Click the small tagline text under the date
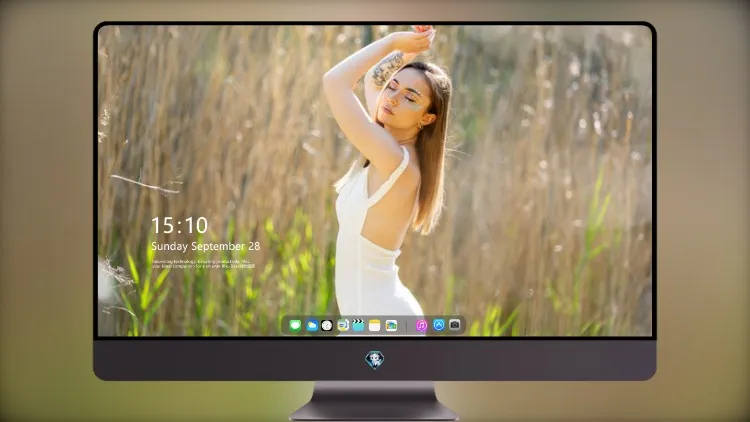The height and width of the screenshot is (422, 750). [x=203, y=264]
